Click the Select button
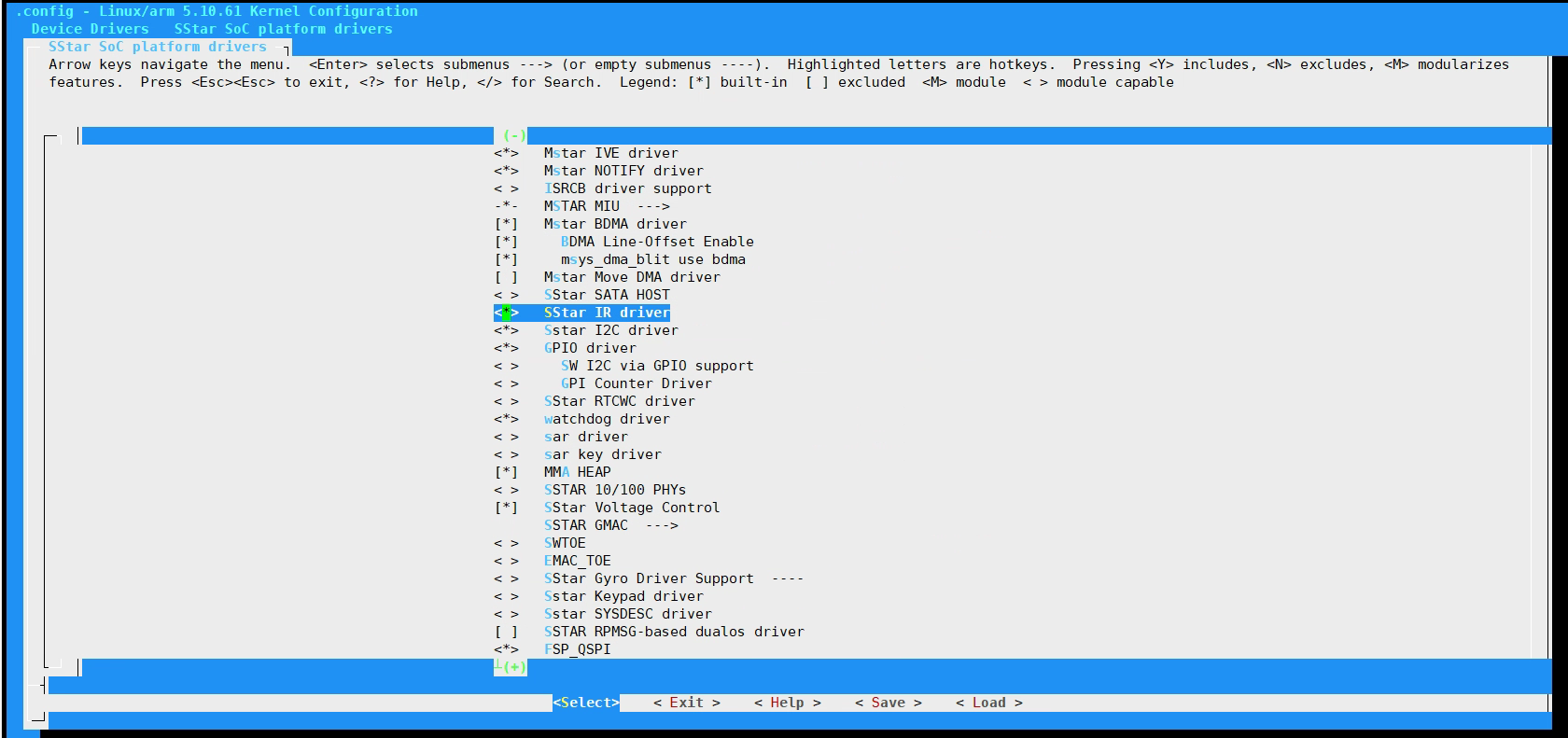 click(586, 703)
